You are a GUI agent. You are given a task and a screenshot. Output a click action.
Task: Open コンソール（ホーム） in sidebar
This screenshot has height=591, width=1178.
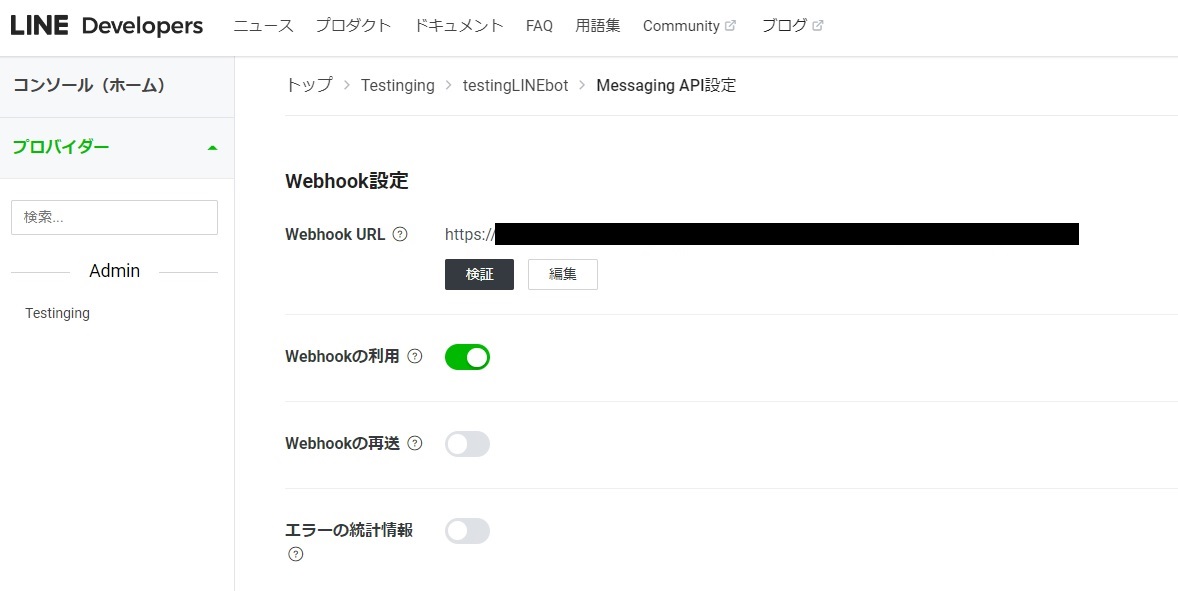pos(89,86)
